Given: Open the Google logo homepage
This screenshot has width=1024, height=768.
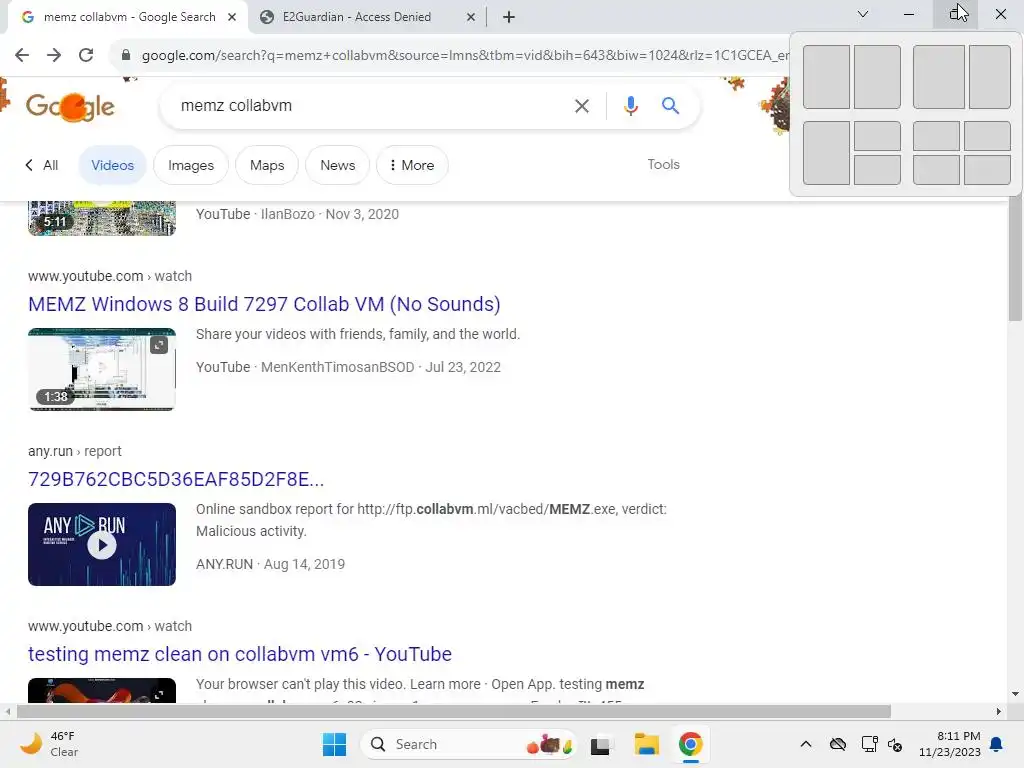Looking at the screenshot, I should pyautogui.click(x=70, y=106).
